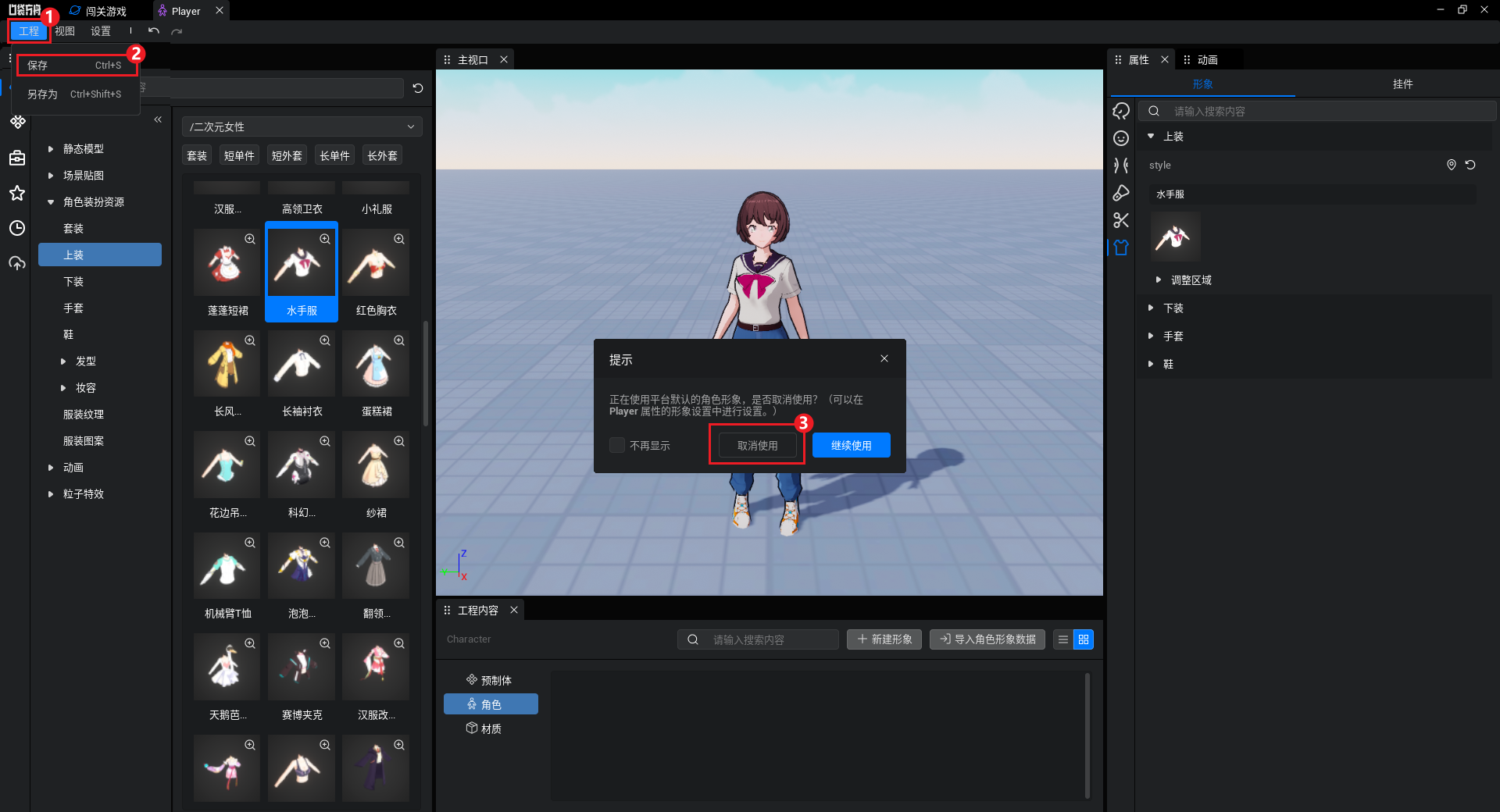Expand 发型 tree node

click(63, 361)
